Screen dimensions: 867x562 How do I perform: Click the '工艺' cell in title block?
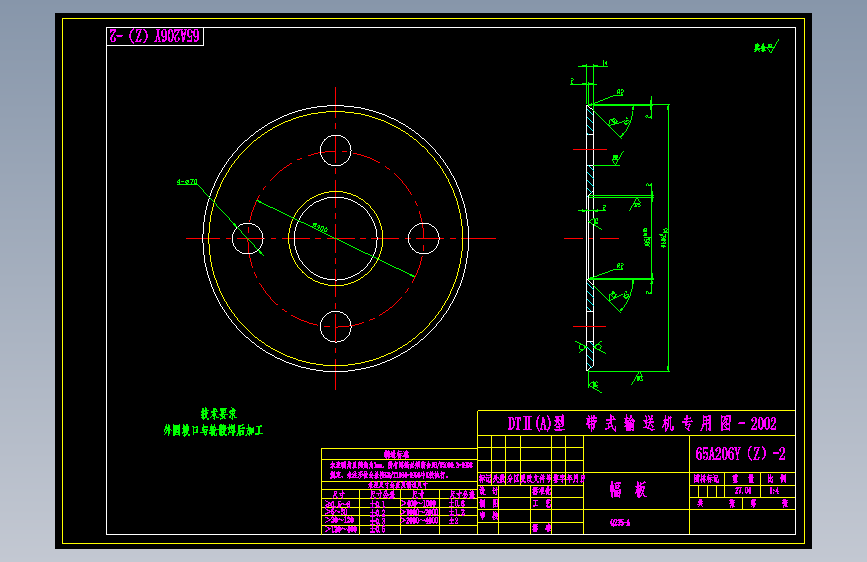point(541,503)
